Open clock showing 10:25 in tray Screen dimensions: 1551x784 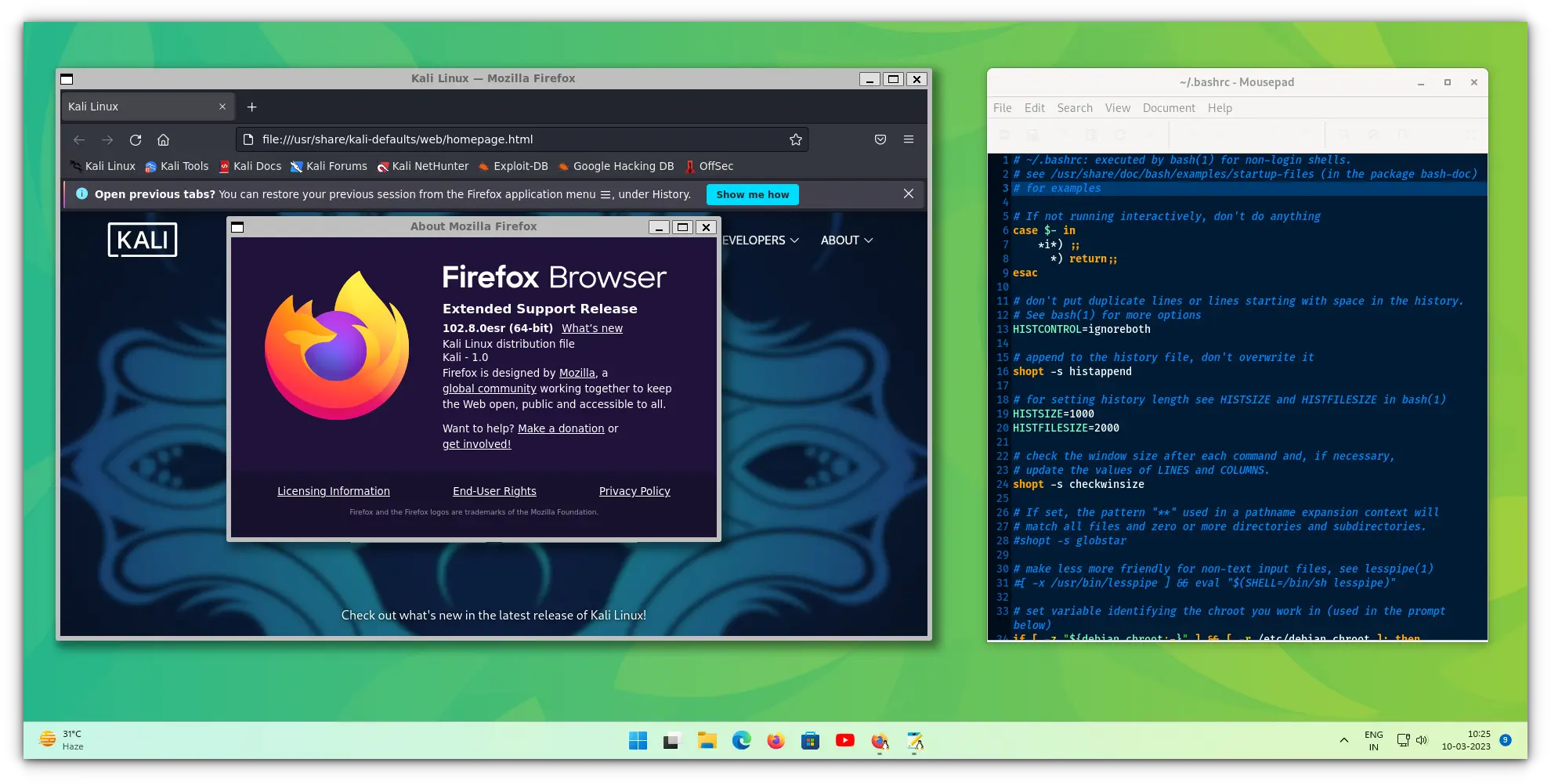(1466, 740)
